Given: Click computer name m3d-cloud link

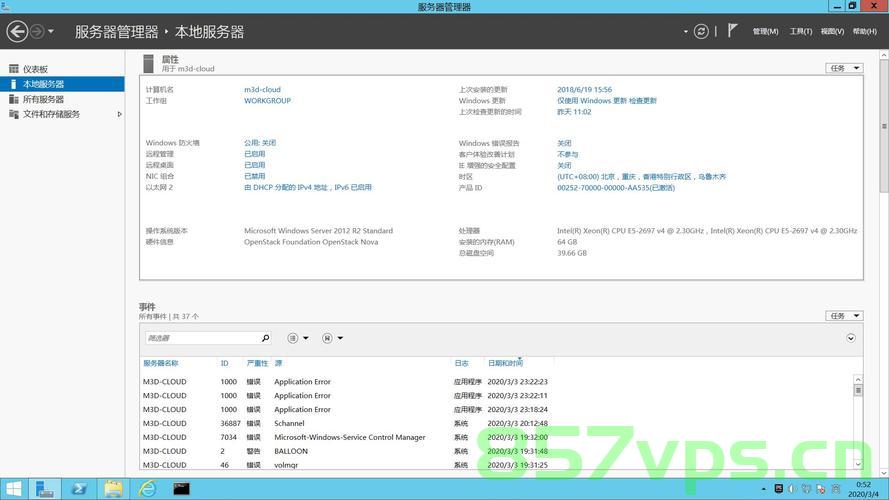Looking at the screenshot, I should click(x=262, y=90).
